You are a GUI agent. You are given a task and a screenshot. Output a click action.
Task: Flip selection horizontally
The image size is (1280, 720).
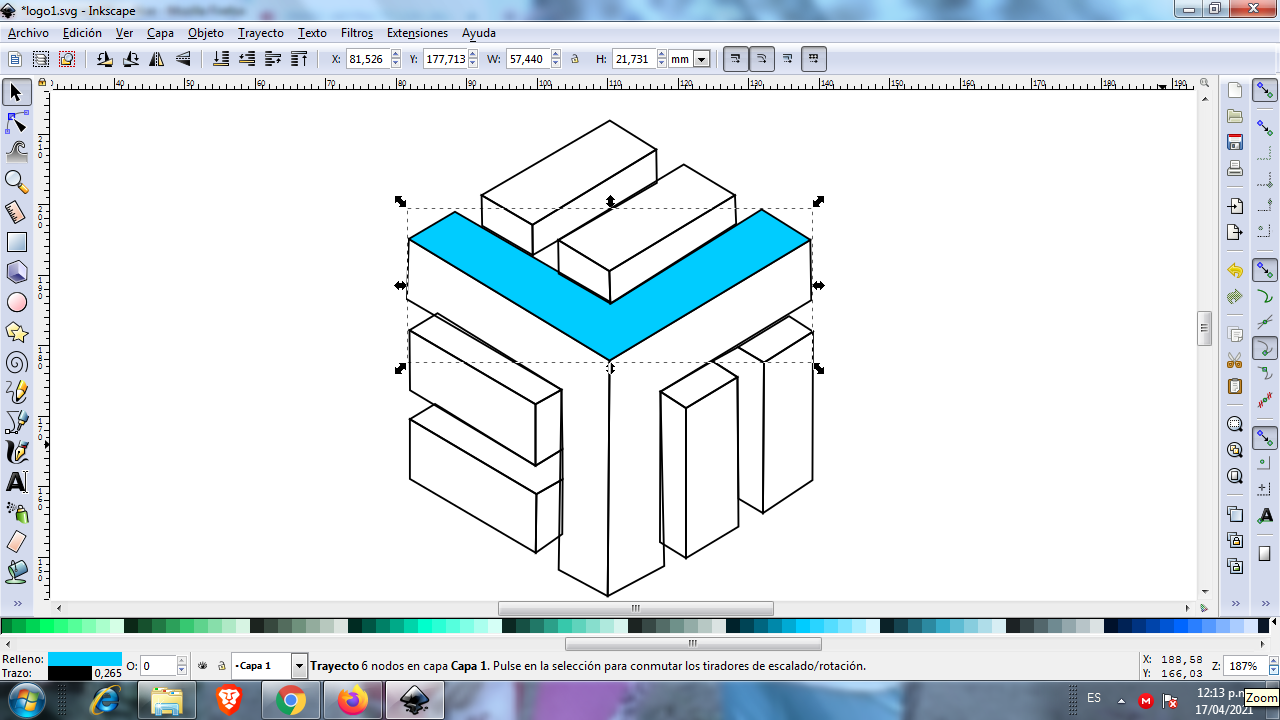click(x=157, y=59)
